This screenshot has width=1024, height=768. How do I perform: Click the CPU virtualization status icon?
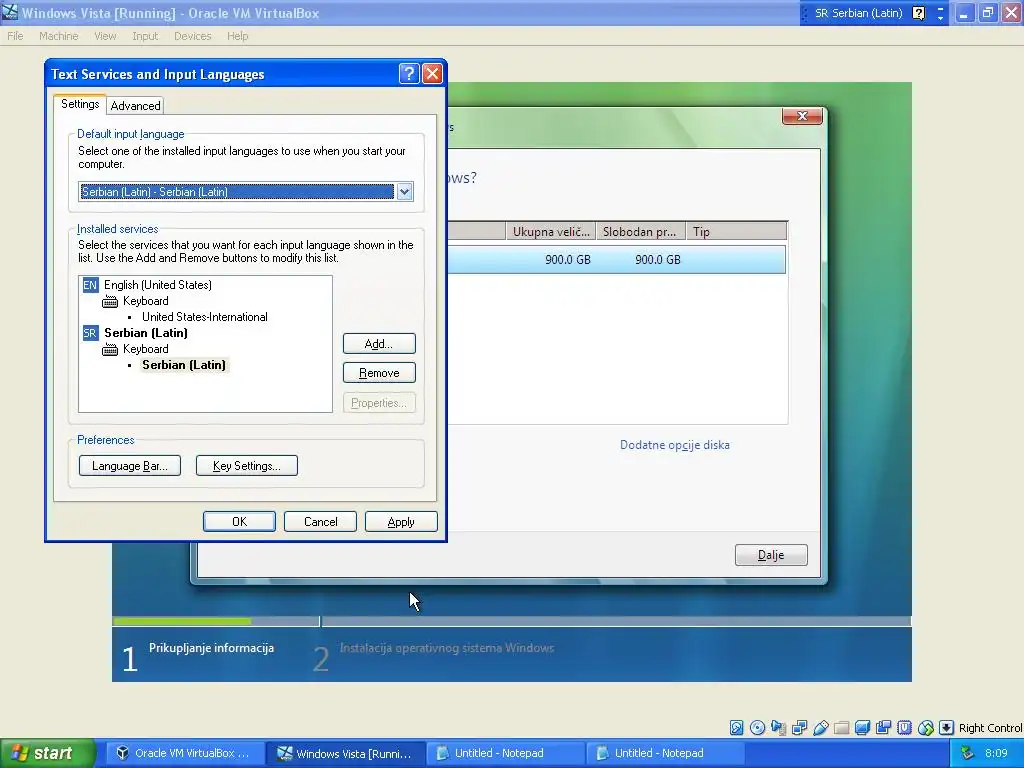[904, 728]
